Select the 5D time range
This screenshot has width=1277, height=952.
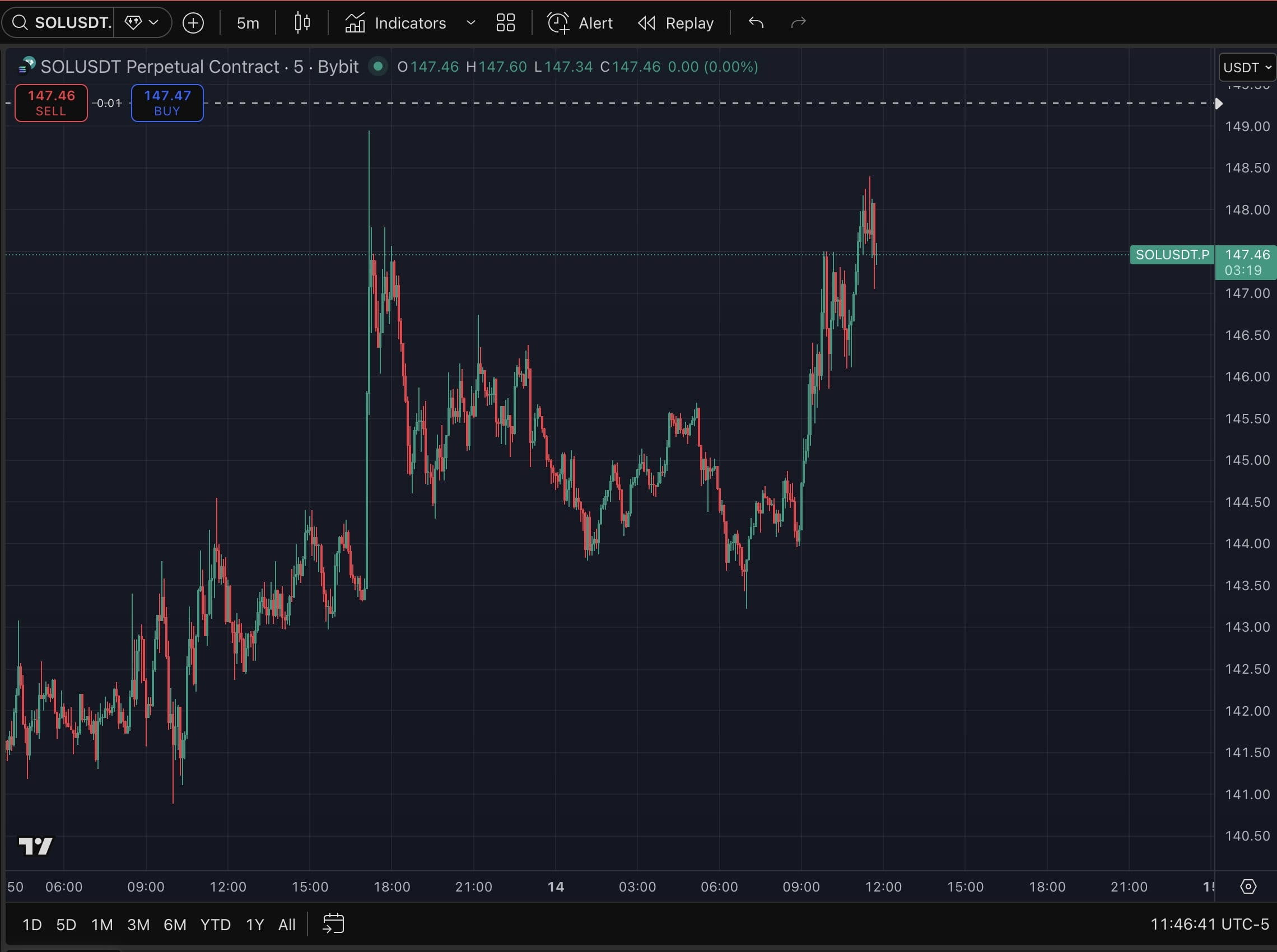pyautogui.click(x=66, y=925)
